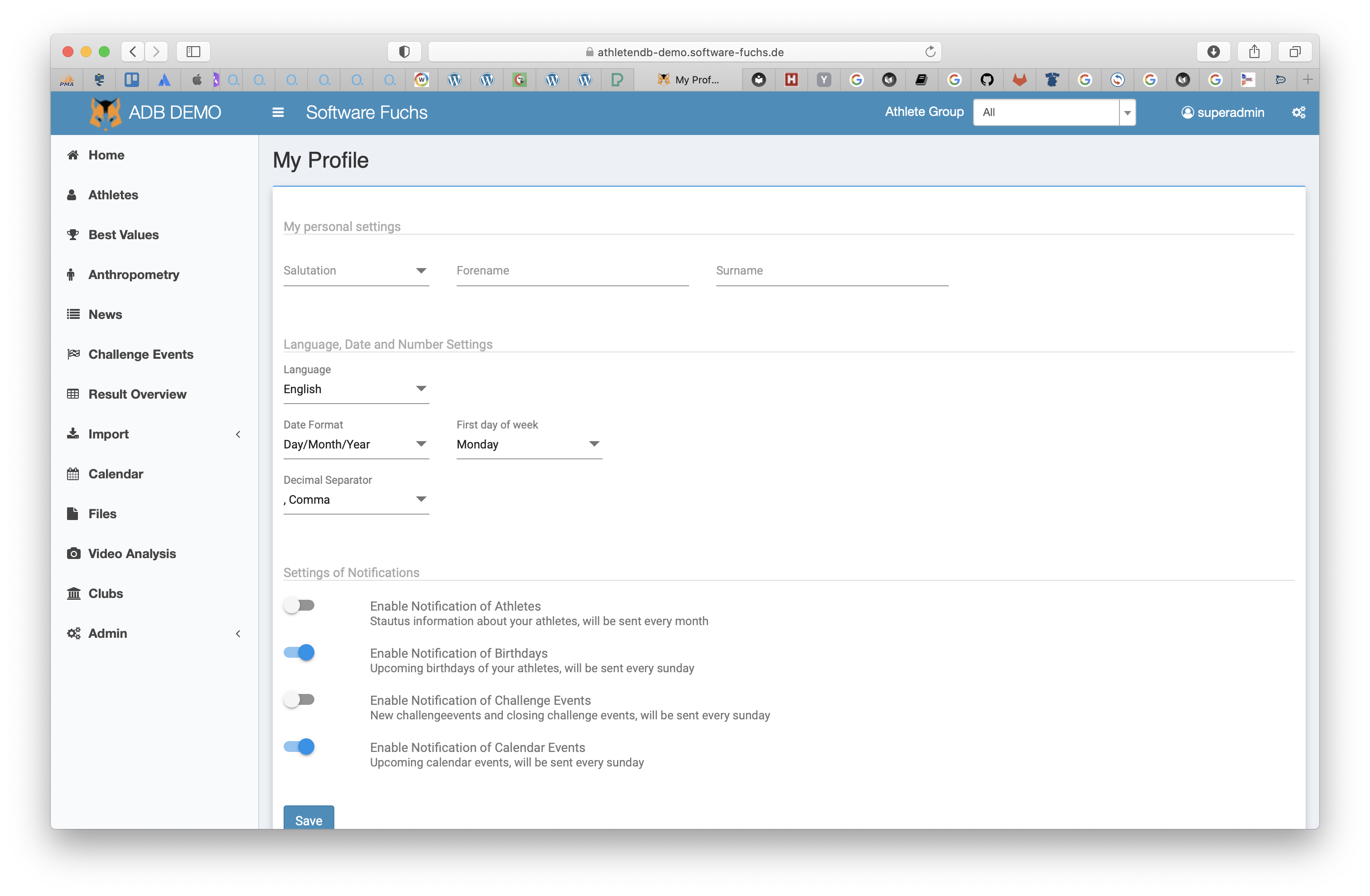Click the Calendar icon in sidebar
Viewport: 1370px width, 896px height.
[x=72, y=474]
